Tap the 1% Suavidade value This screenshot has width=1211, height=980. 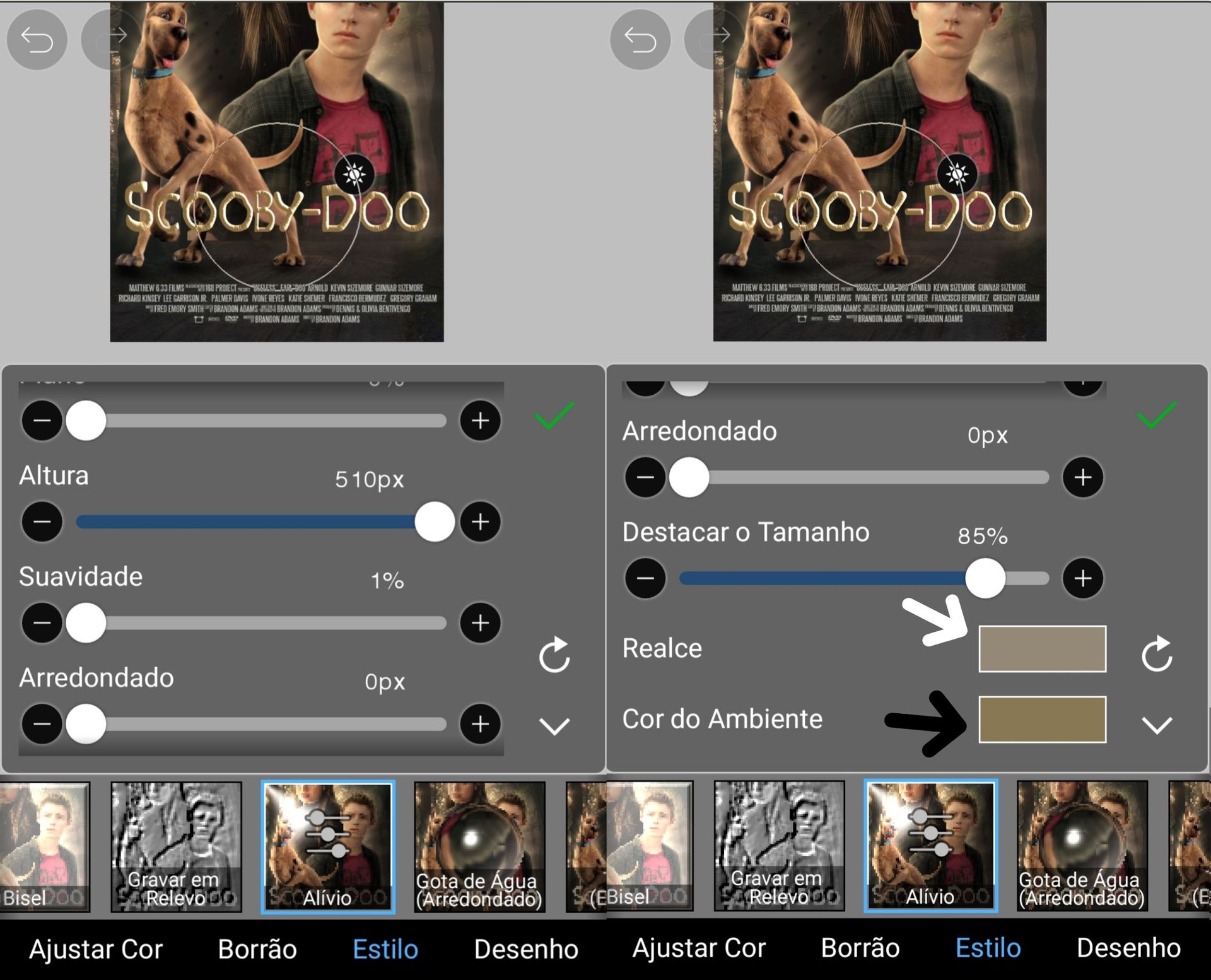(387, 581)
